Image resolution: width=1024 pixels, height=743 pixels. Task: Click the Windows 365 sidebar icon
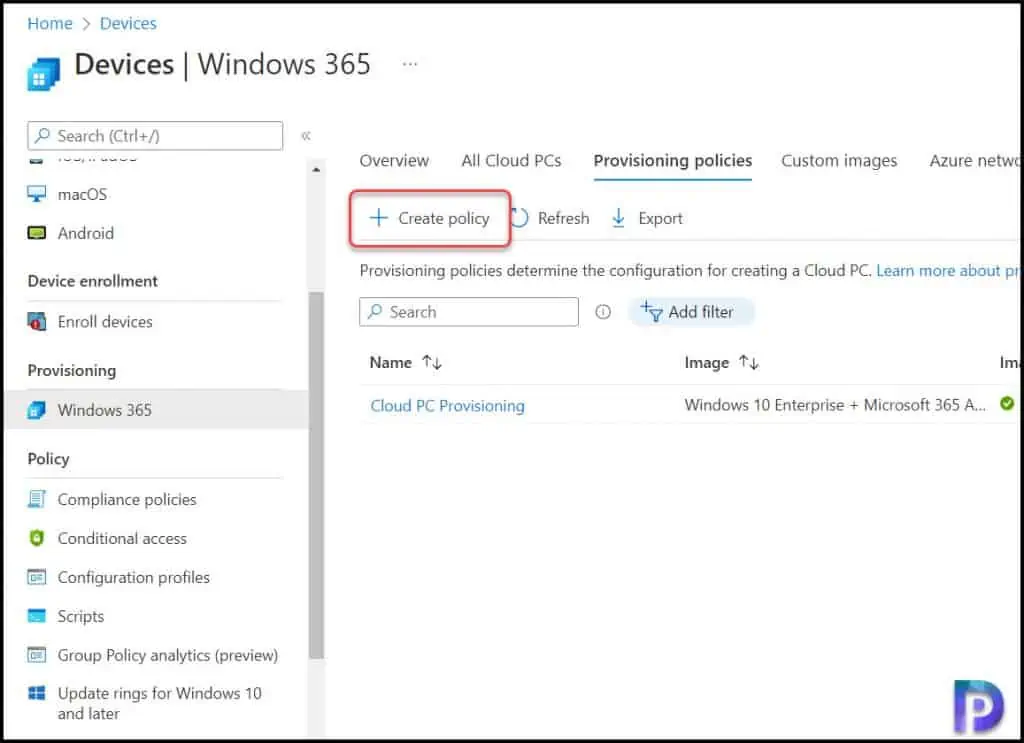point(37,410)
